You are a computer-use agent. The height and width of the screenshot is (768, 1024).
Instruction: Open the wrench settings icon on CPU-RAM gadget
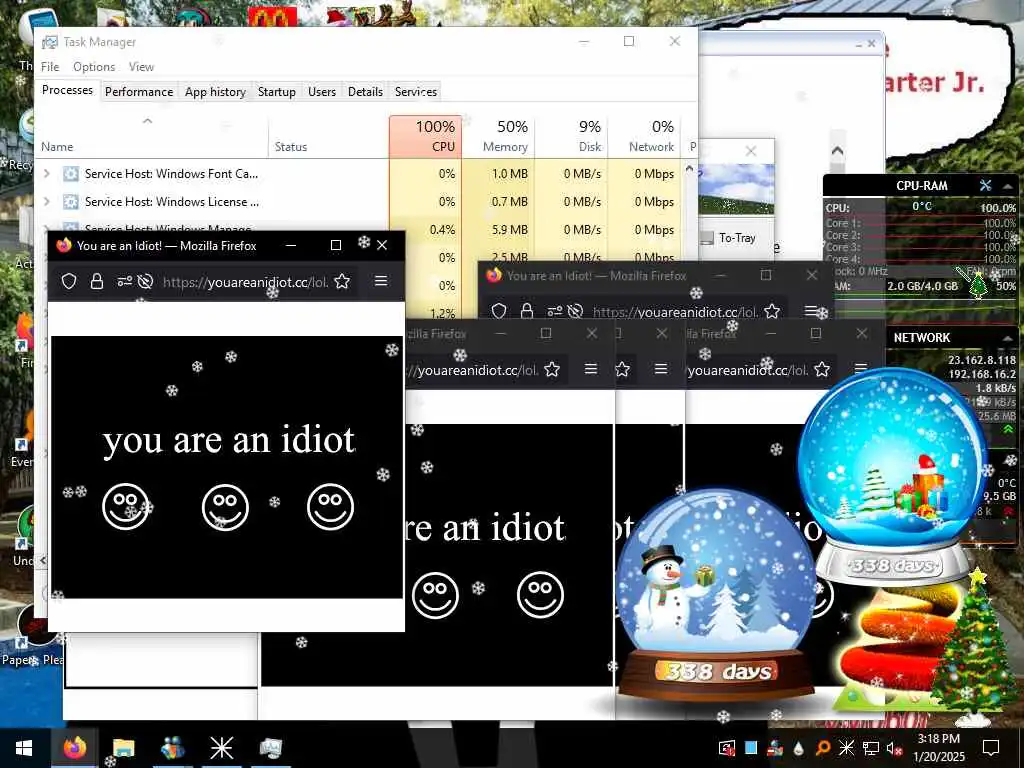coord(985,185)
